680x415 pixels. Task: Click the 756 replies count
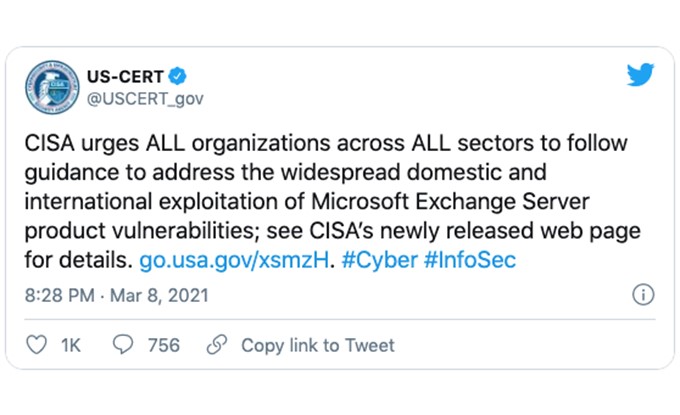point(163,346)
